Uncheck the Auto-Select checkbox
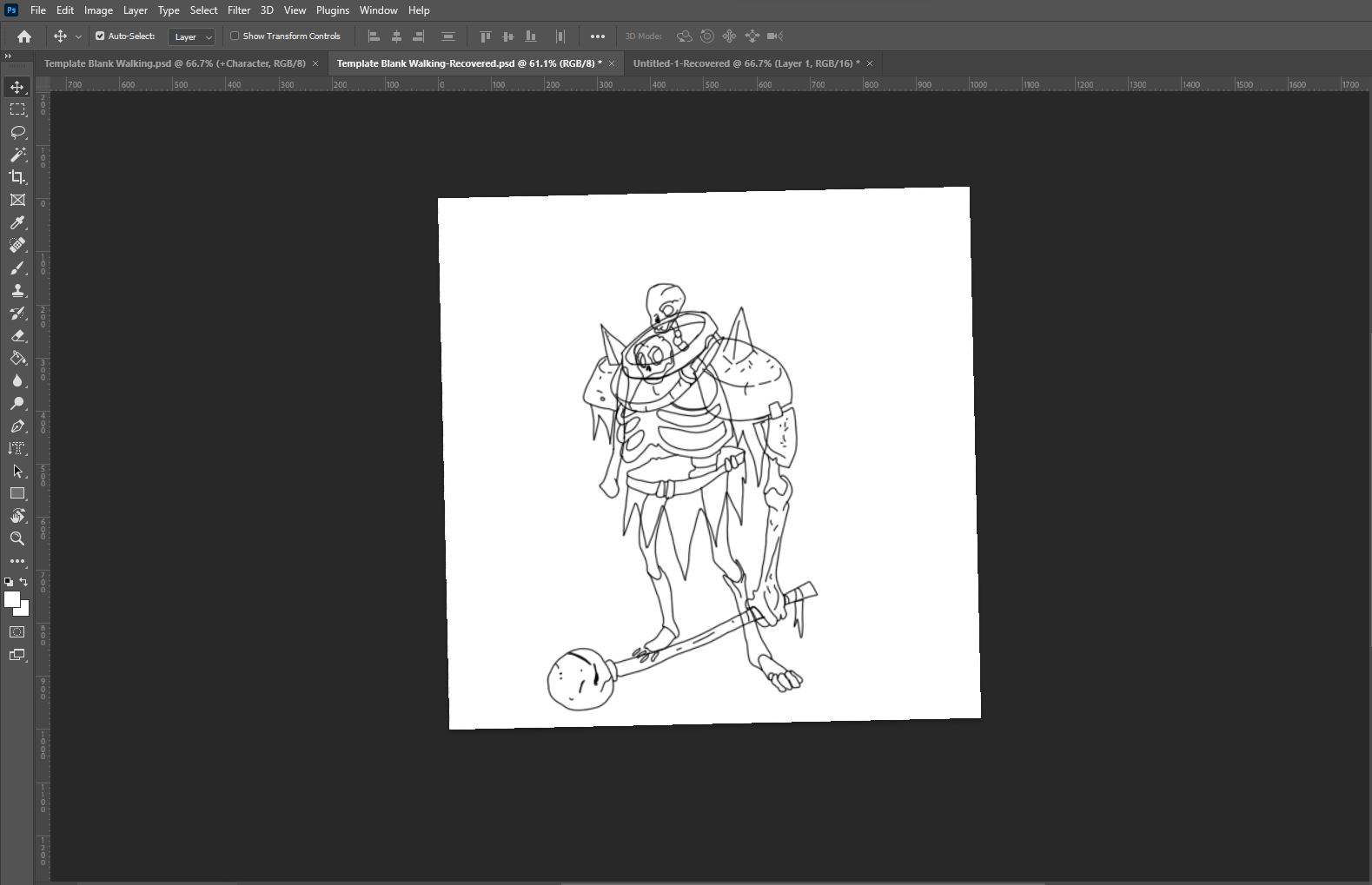 [x=100, y=36]
